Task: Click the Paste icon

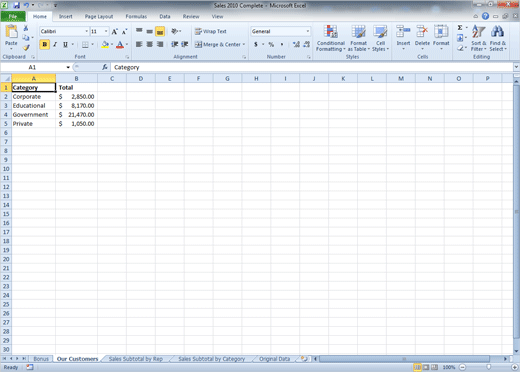Action: pos(11,32)
